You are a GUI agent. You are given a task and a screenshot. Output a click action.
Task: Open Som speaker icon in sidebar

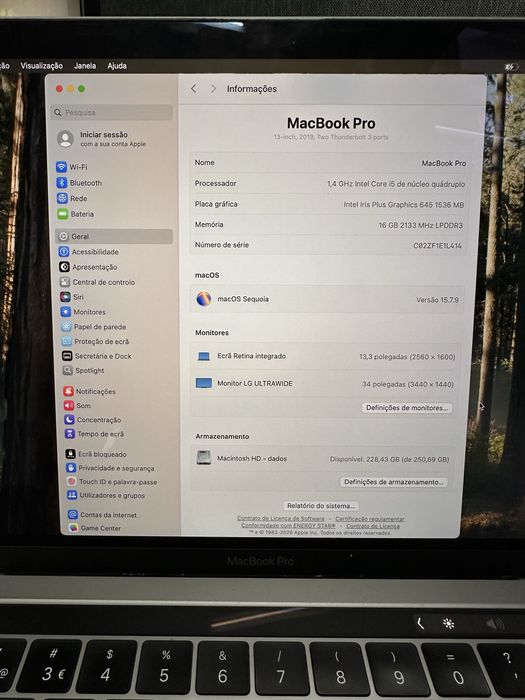(69, 405)
